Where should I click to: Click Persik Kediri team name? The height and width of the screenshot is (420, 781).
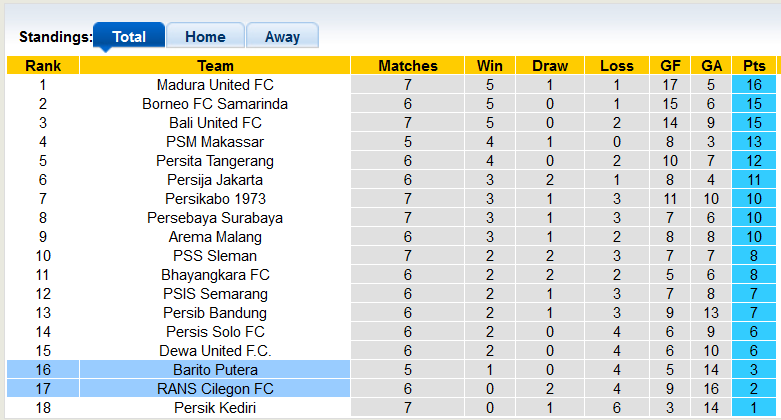pyautogui.click(x=215, y=408)
